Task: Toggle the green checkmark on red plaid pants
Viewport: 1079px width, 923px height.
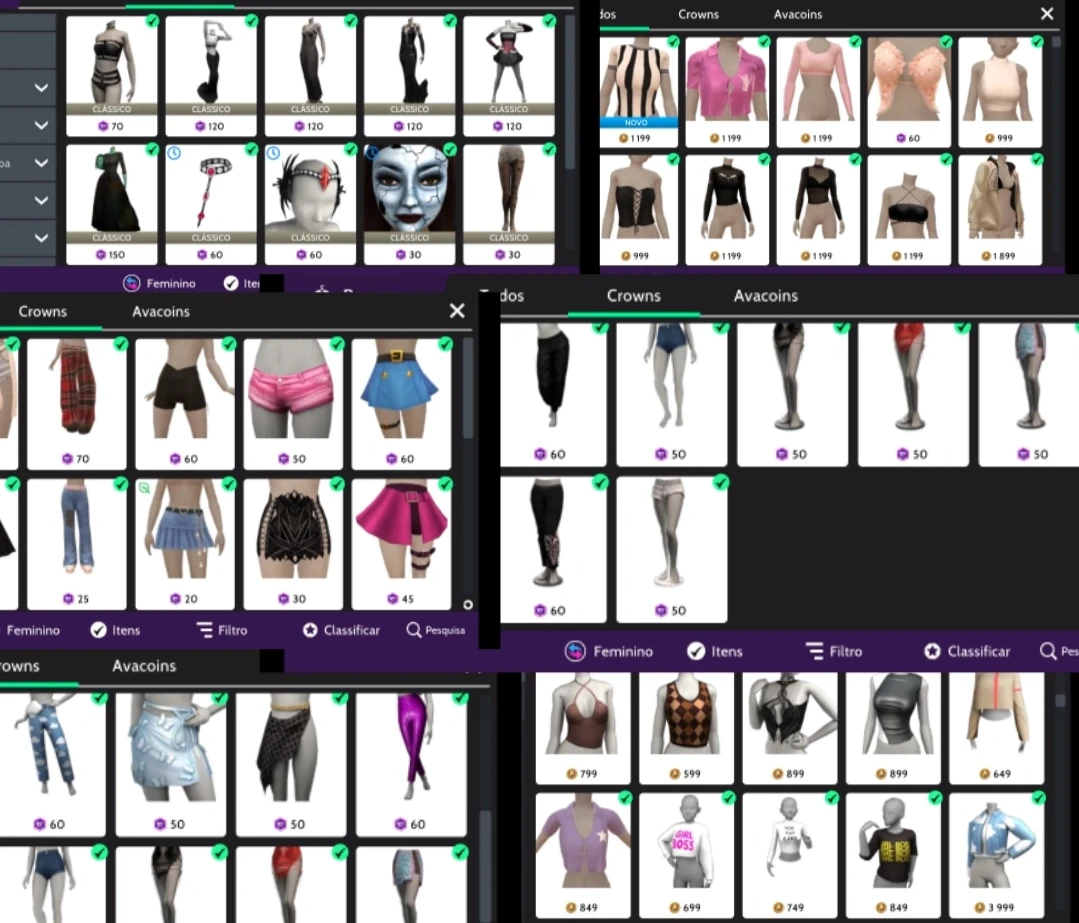Action: click(x=120, y=344)
